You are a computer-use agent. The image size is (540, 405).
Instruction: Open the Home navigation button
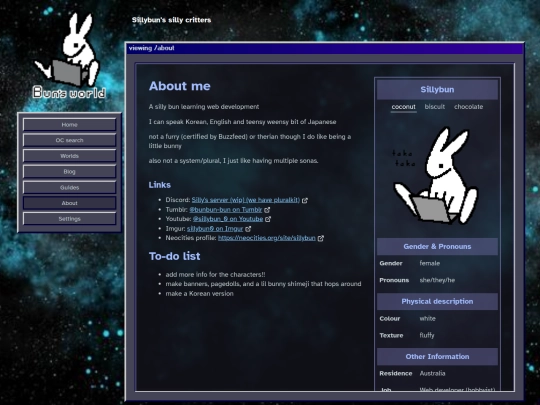69,125
